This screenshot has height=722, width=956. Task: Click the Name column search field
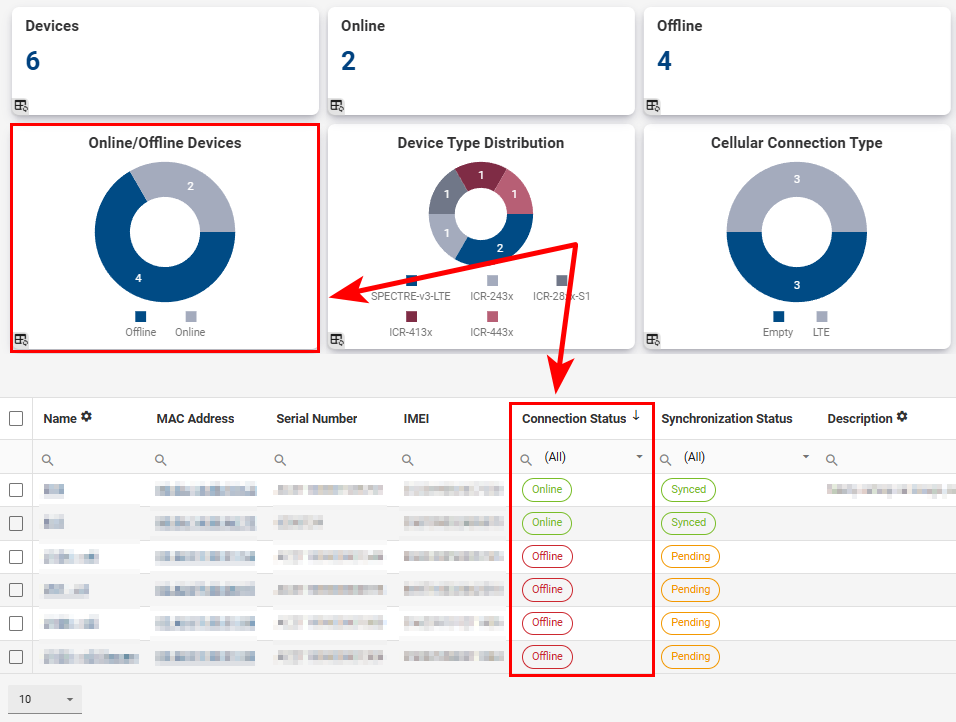[x=95, y=458]
